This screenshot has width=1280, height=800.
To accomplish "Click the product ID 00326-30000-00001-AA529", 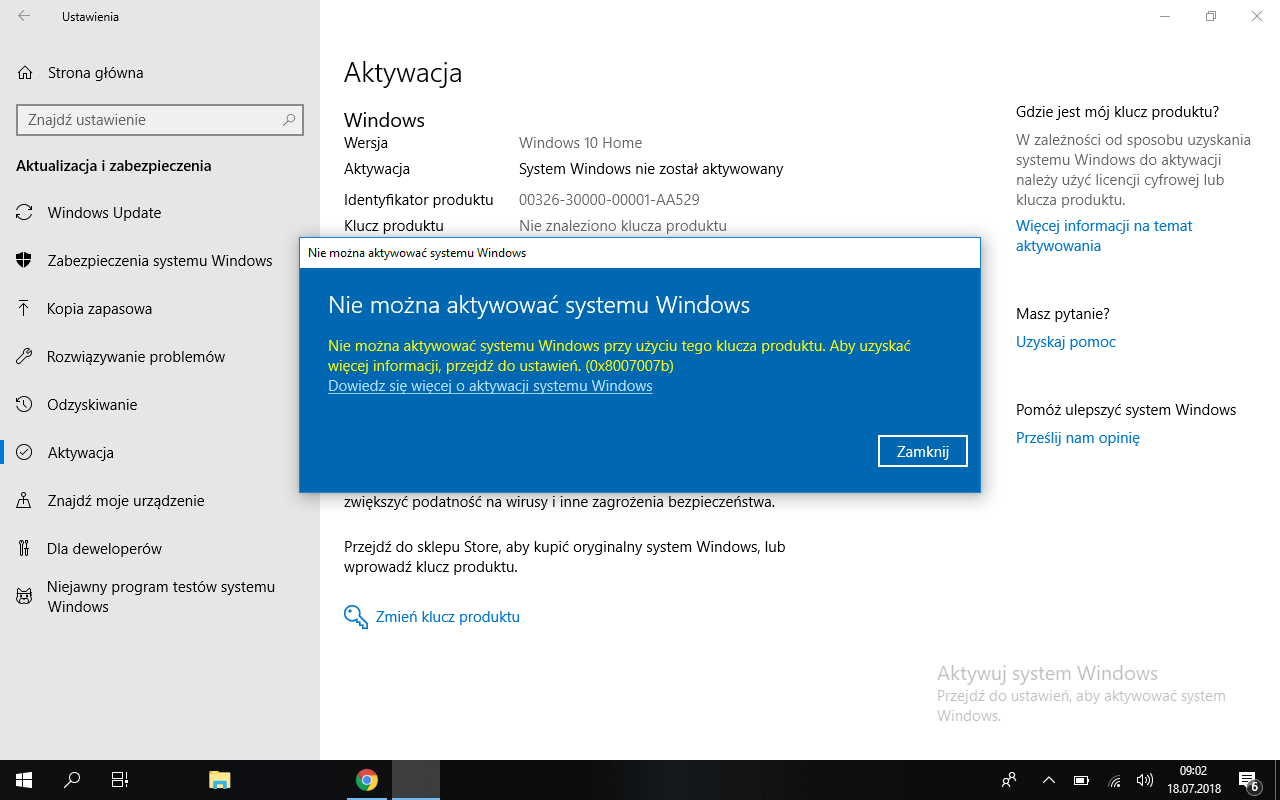I will (x=609, y=200).
